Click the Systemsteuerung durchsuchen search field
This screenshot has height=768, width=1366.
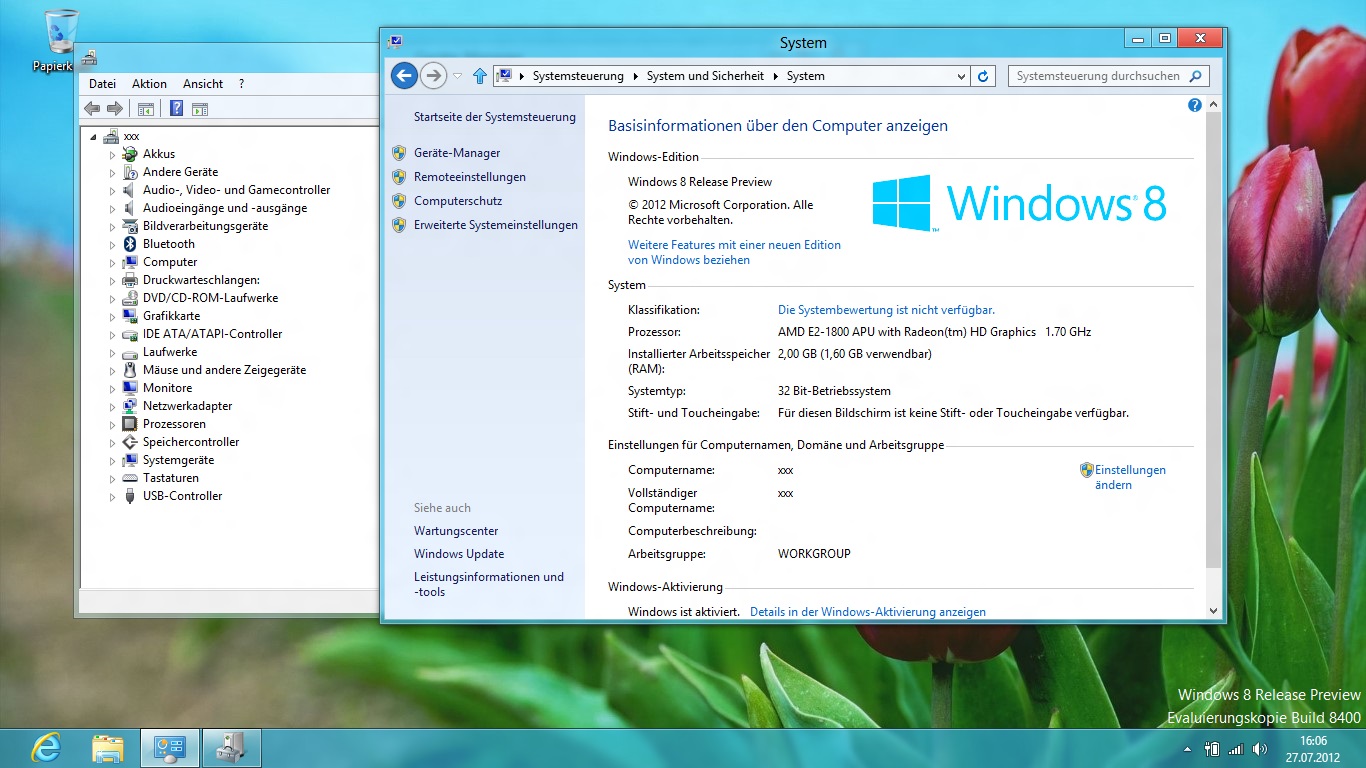pos(1109,76)
